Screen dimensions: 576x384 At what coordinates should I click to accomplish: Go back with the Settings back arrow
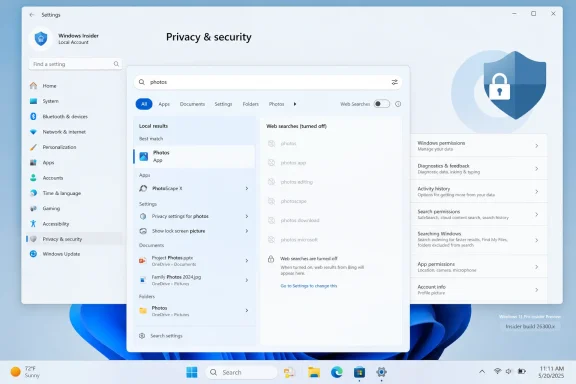pos(32,15)
